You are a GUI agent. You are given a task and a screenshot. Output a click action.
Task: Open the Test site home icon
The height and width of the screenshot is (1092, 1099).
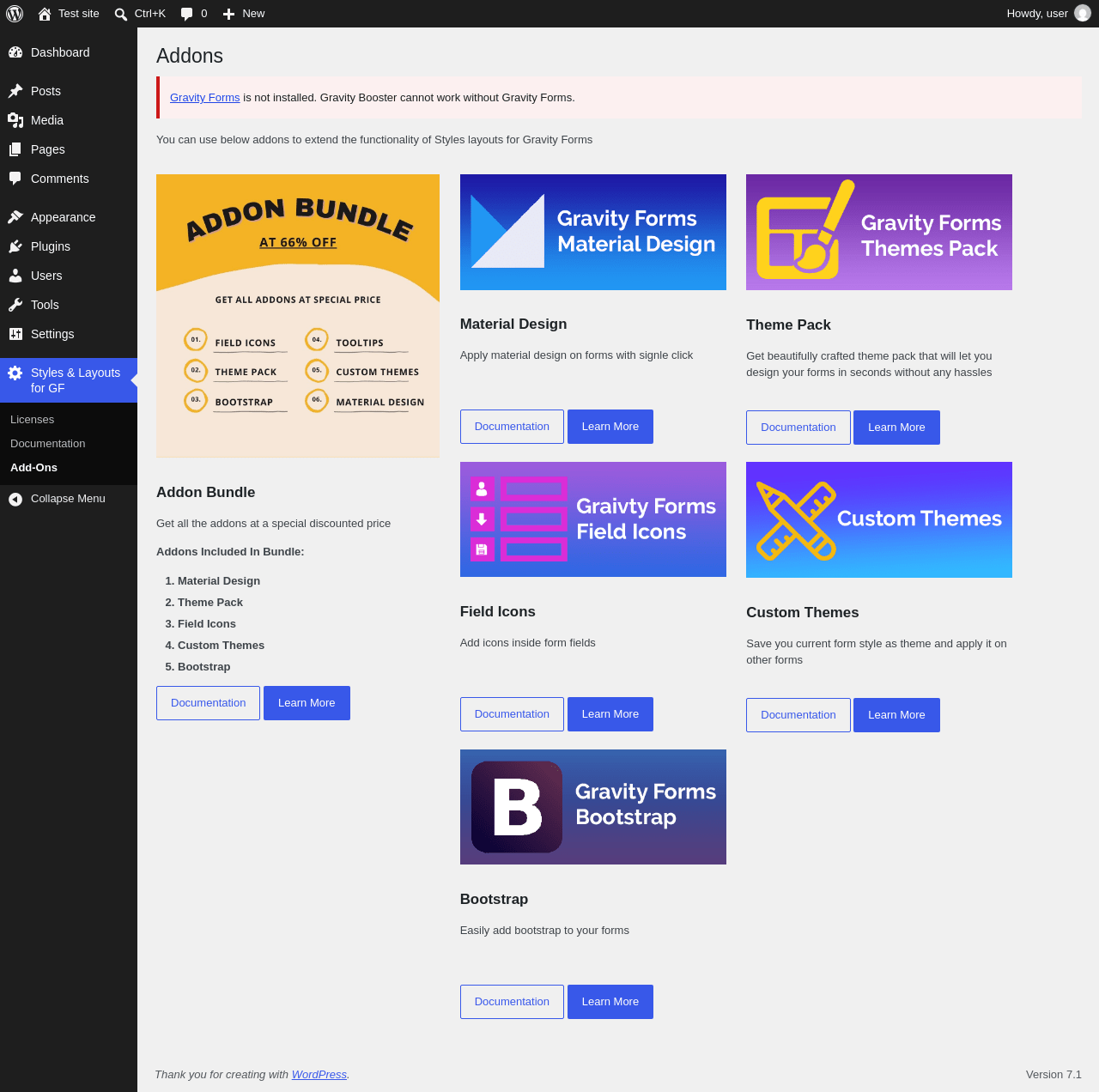(45, 14)
